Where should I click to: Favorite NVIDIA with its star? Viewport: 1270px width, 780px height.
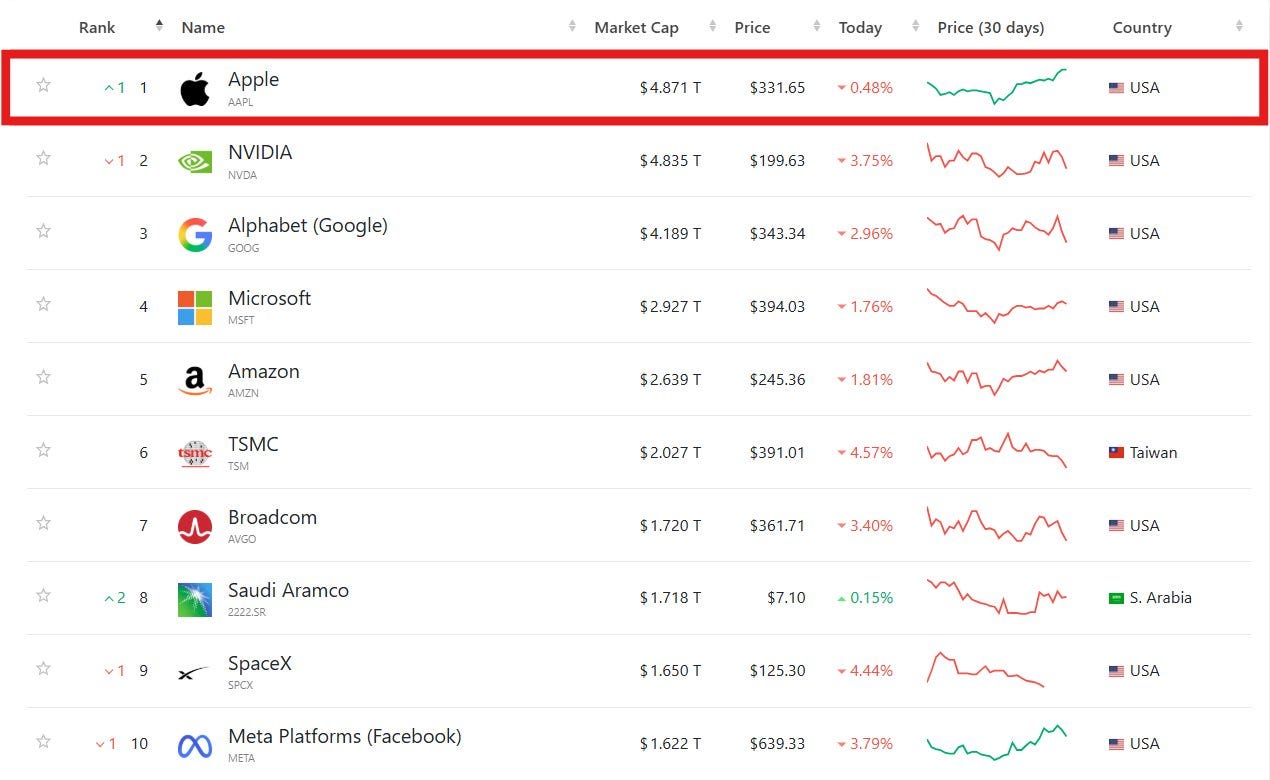click(43, 158)
